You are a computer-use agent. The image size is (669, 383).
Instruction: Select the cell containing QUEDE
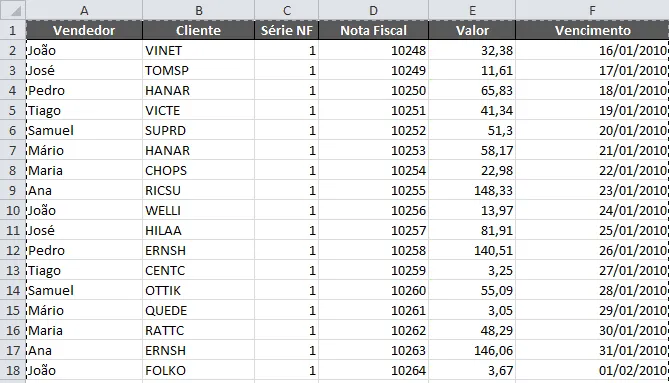coord(198,310)
